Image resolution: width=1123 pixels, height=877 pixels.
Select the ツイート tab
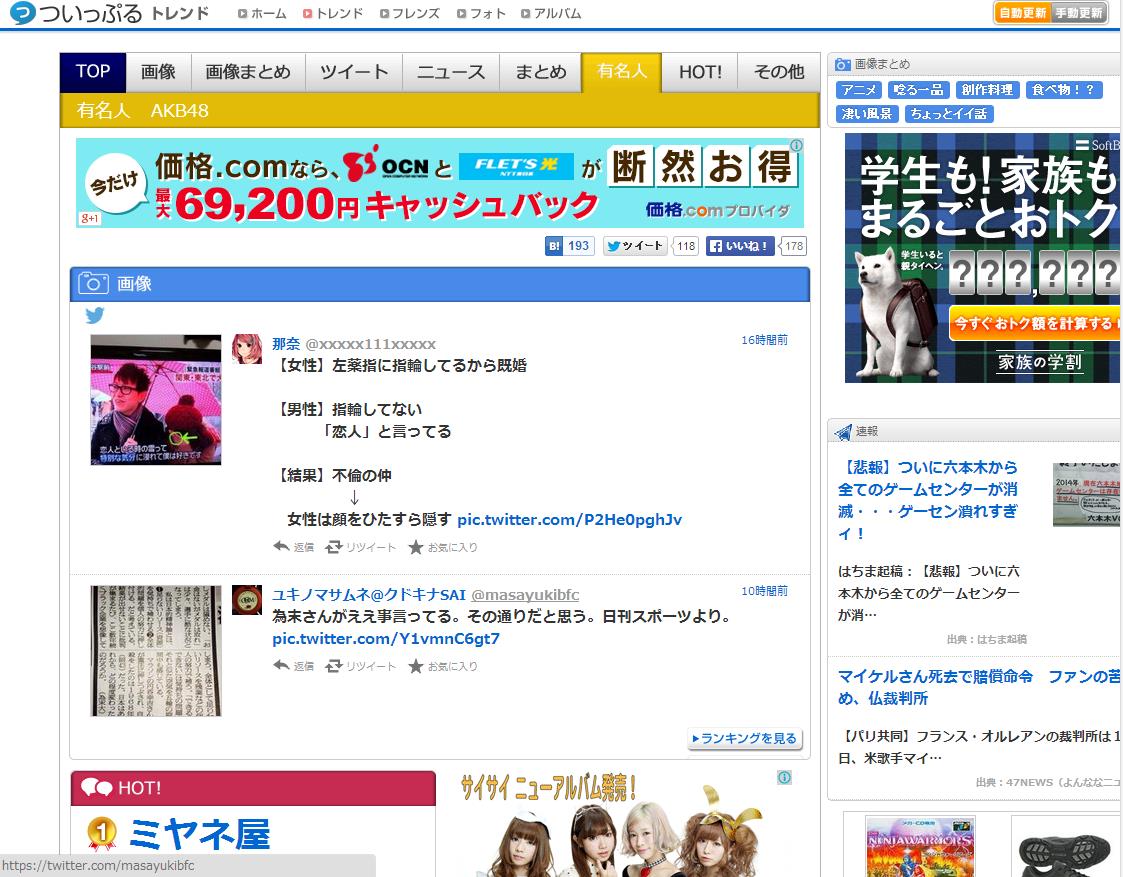[x=354, y=72]
